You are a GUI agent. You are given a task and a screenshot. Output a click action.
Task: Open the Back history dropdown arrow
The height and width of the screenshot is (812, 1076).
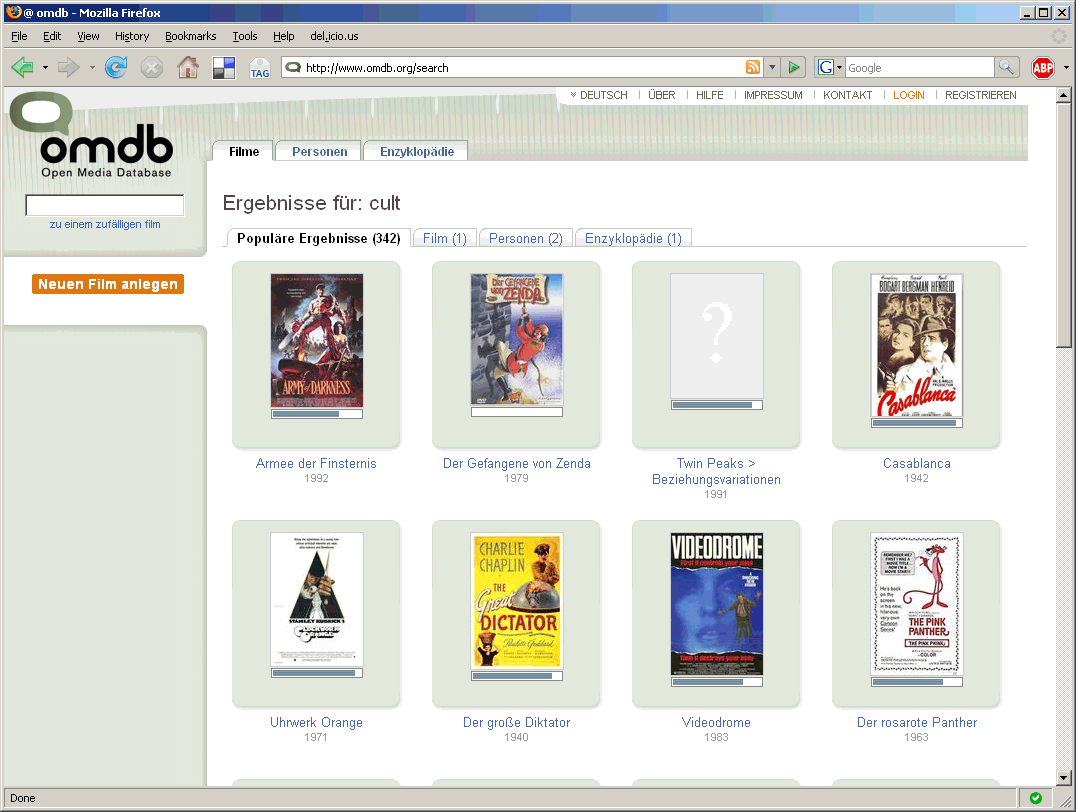pos(45,67)
